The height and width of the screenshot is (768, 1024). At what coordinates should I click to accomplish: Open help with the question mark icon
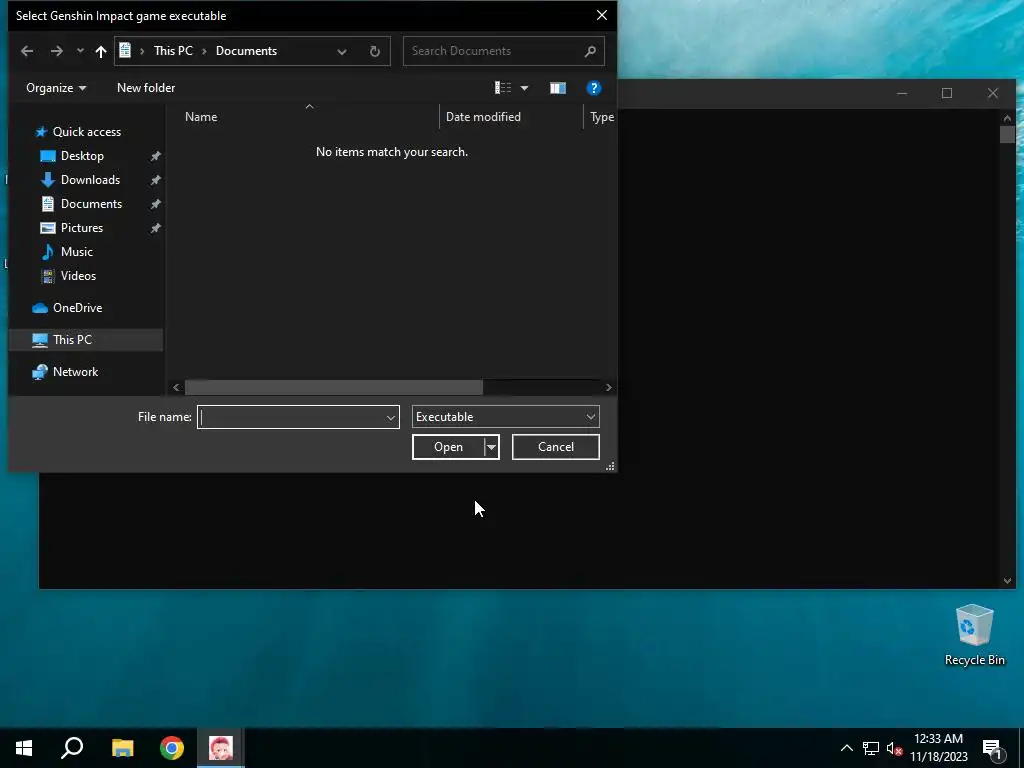593,88
